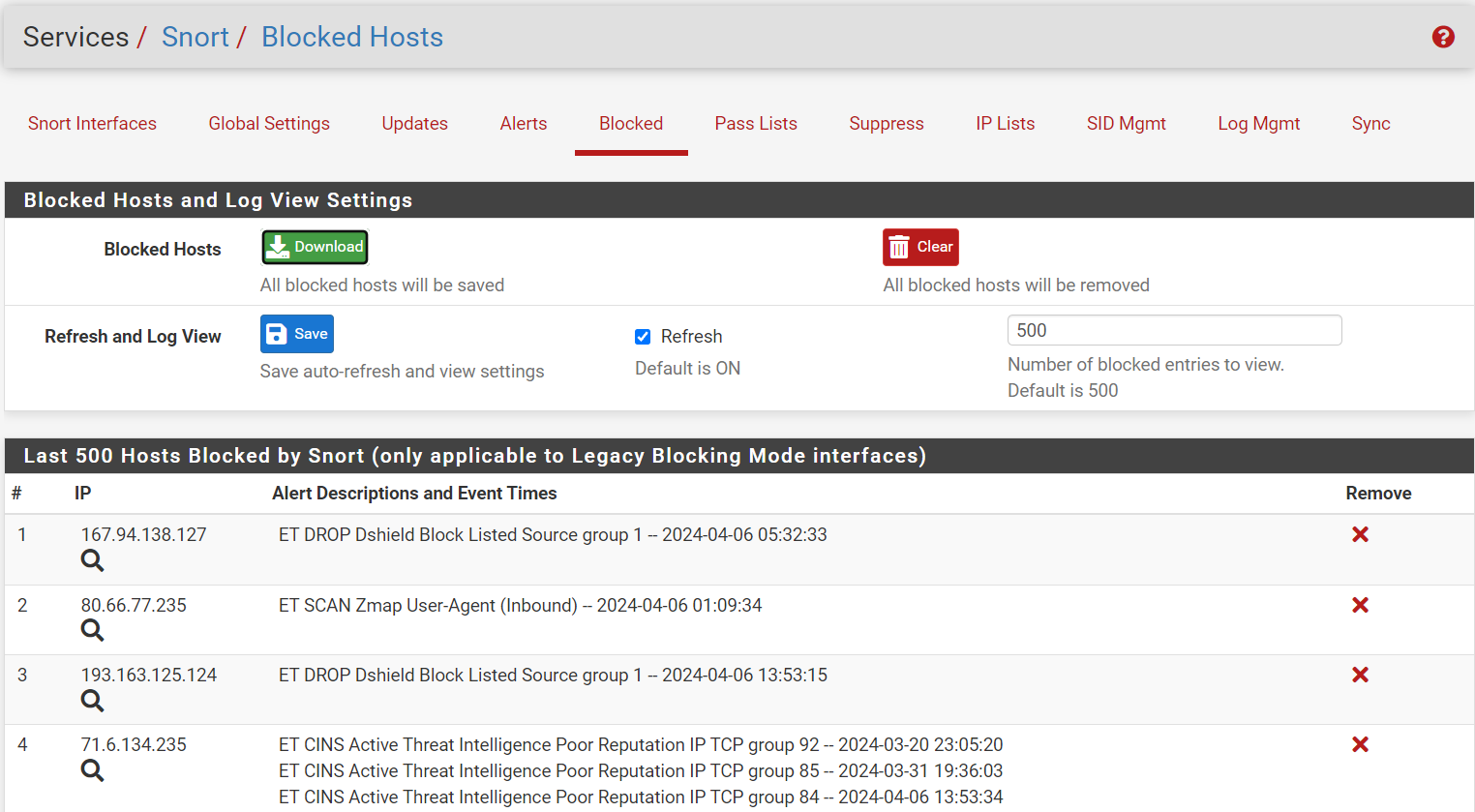Open the Snort Interfaces tab
This screenshot has height=812, width=1475.
point(92,124)
